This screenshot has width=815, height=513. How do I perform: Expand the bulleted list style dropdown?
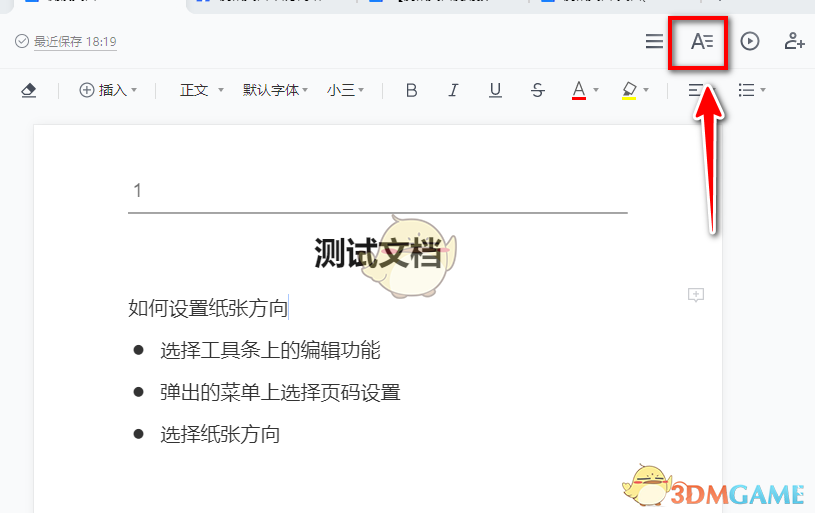pos(763,90)
